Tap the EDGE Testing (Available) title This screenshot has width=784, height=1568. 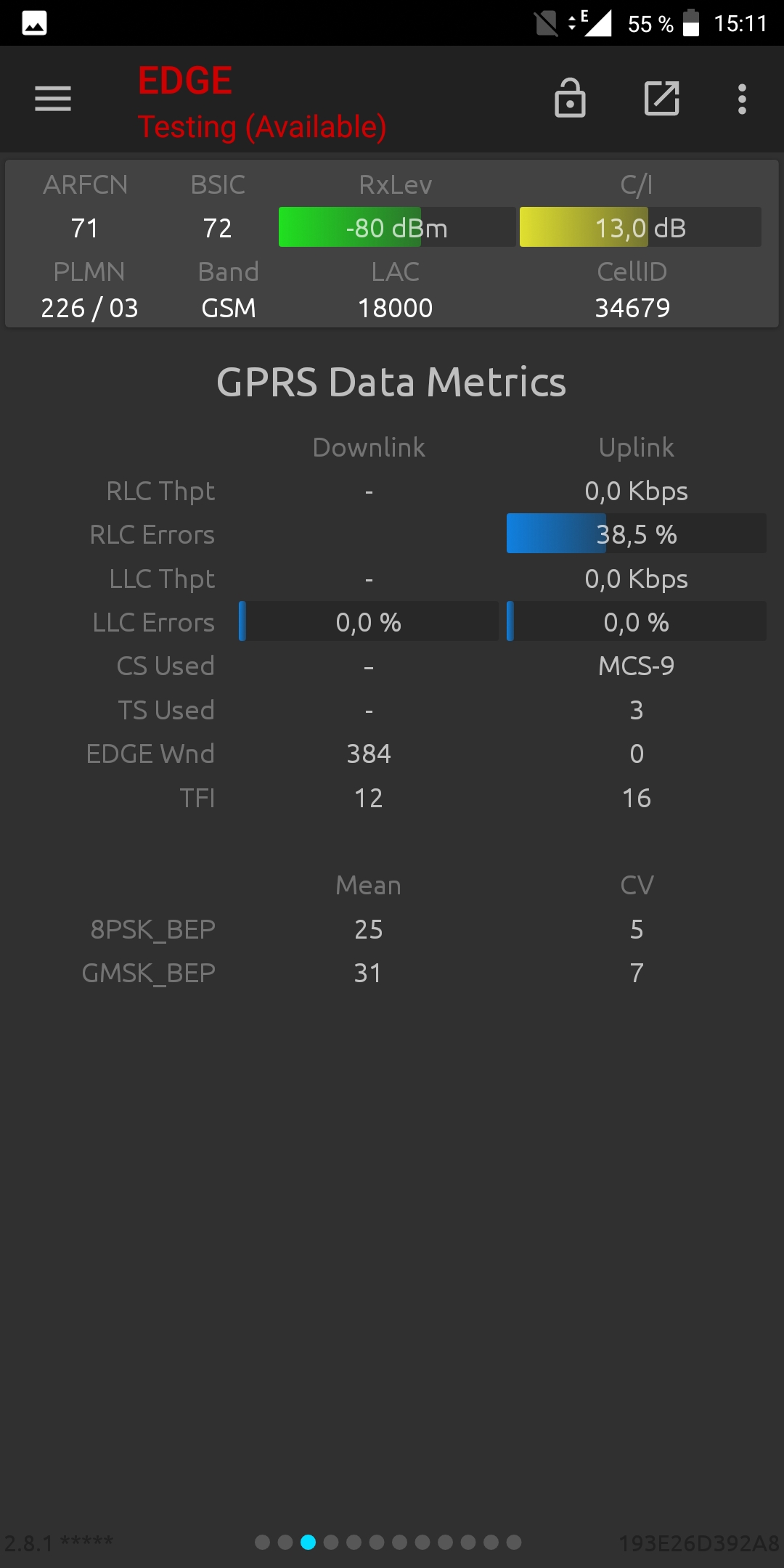click(262, 102)
